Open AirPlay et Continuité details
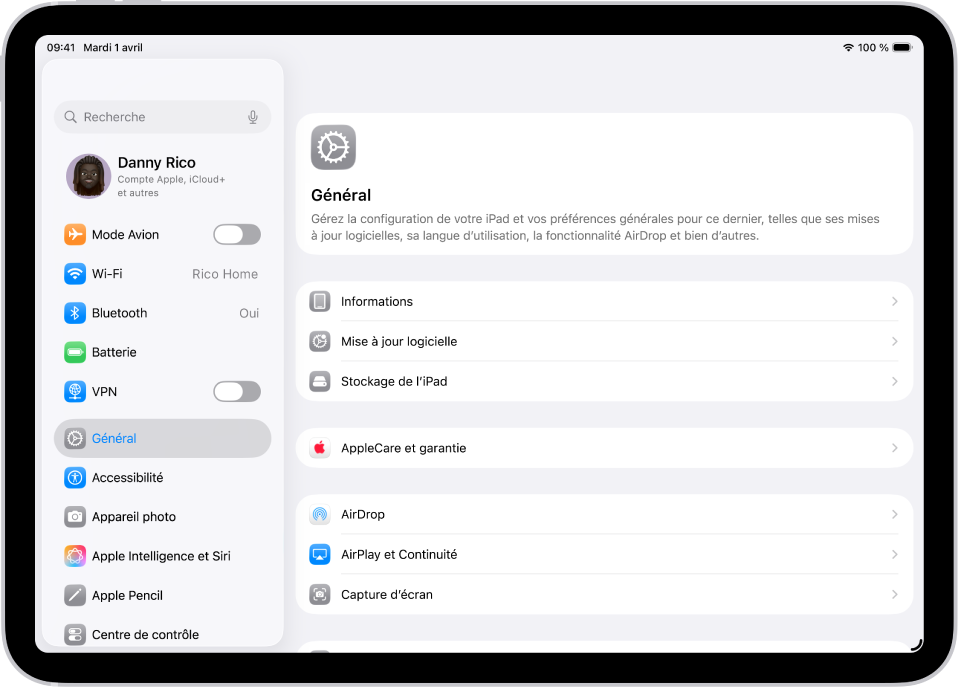The width and height of the screenshot is (958, 689). pos(894,554)
